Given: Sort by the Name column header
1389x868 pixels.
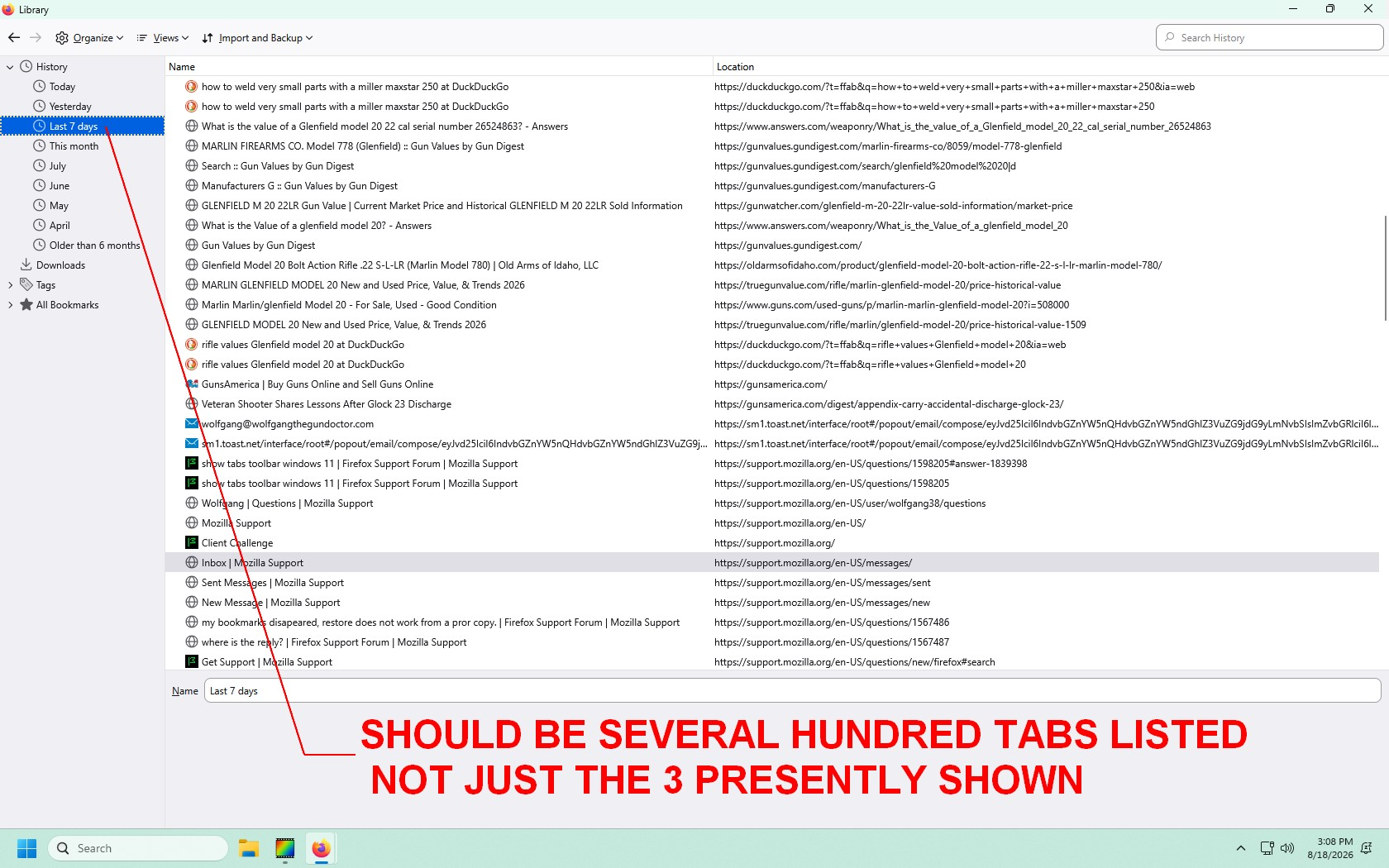Looking at the screenshot, I should coord(438,67).
